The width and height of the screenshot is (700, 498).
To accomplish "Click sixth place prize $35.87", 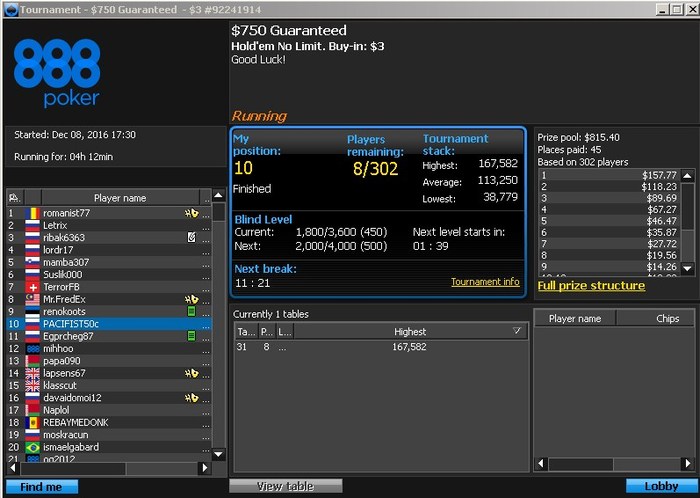I will [662, 232].
